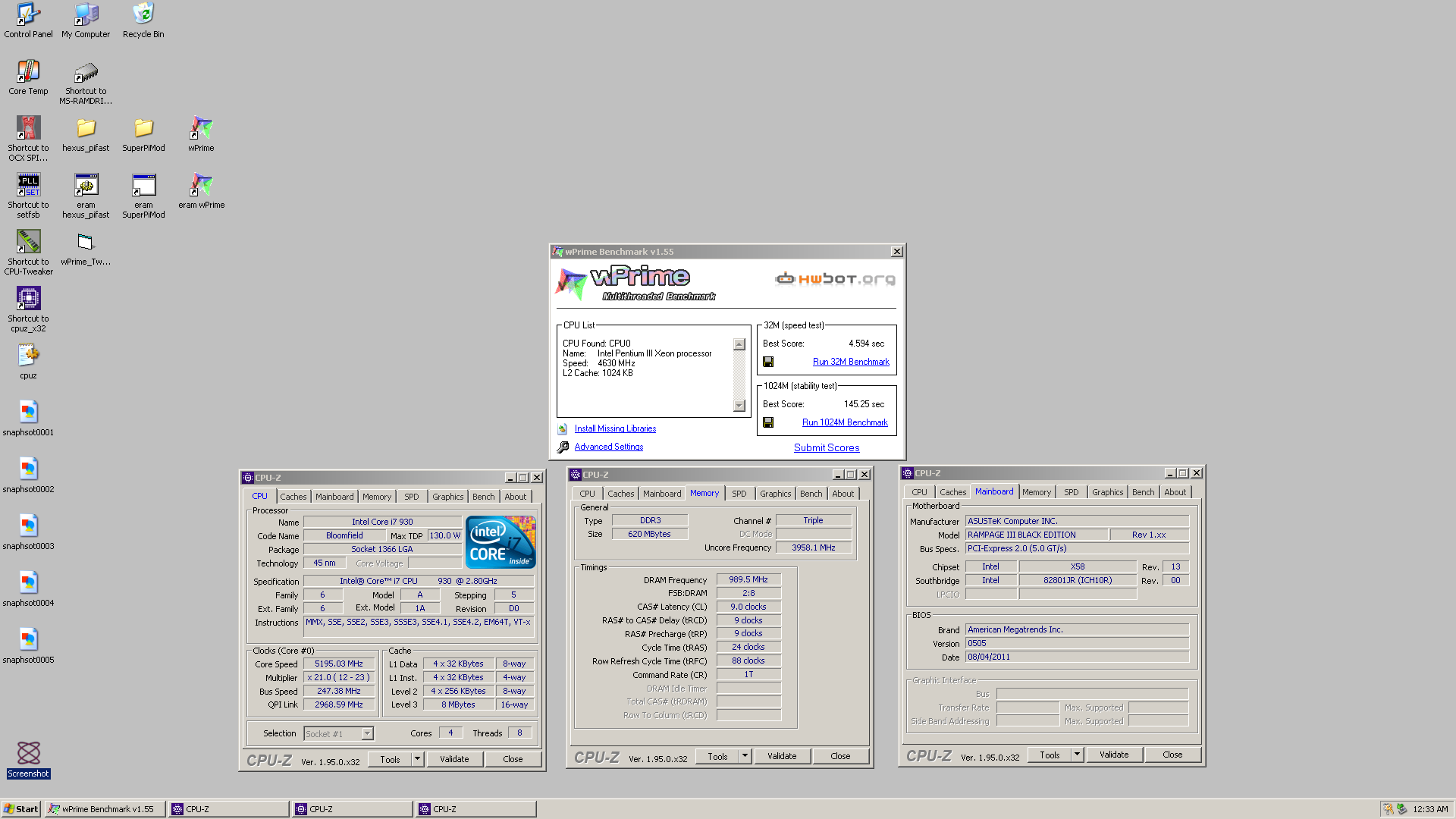Open the hexus_pifast folder

coord(86,133)
